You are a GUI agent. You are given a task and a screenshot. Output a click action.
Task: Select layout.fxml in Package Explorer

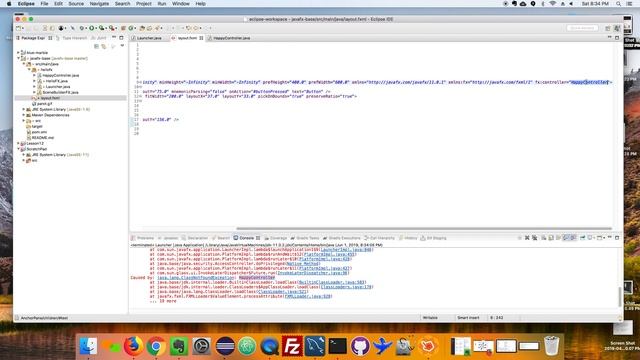[50, 98]
